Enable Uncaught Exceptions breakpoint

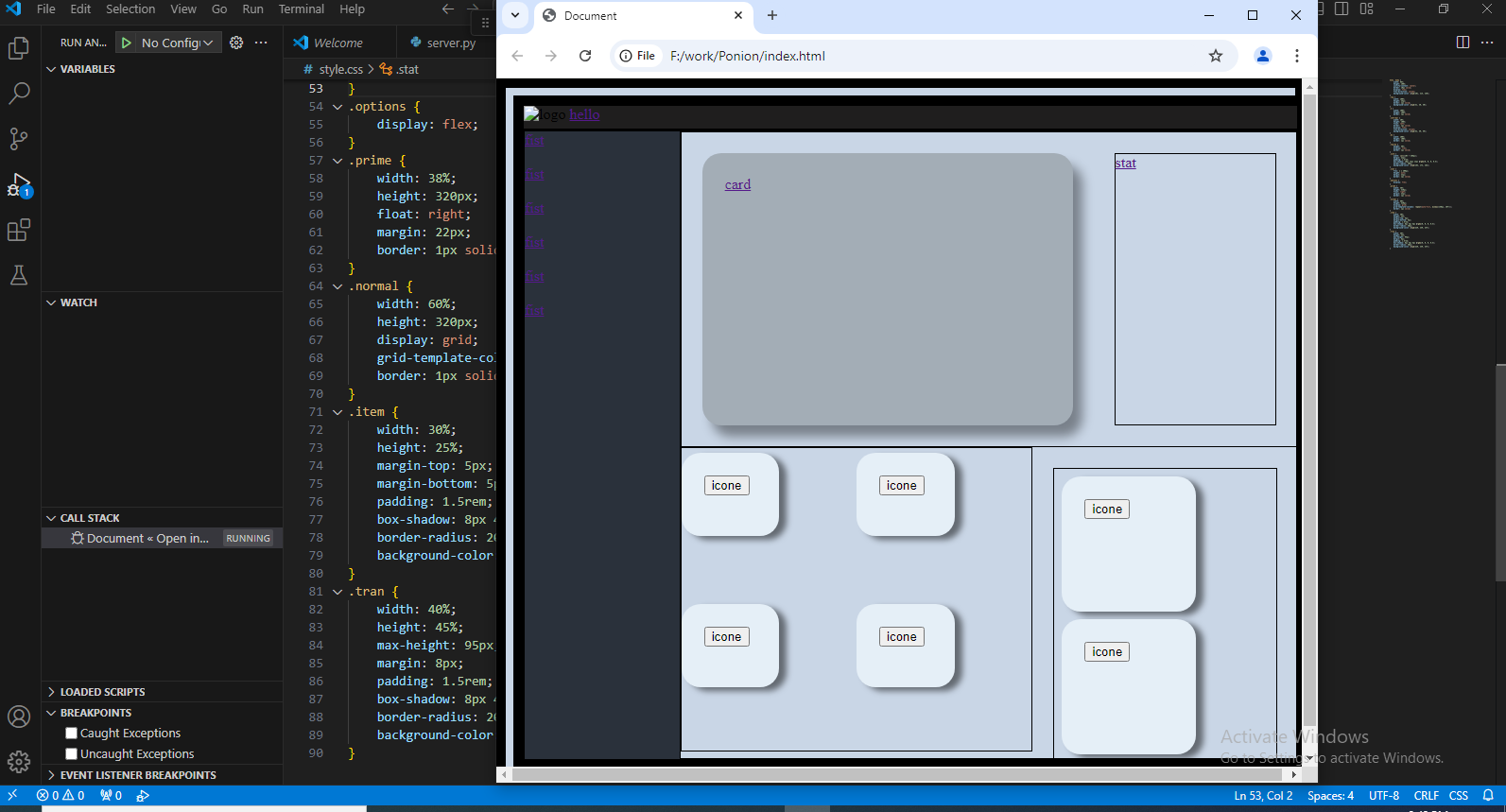point(71,754)
